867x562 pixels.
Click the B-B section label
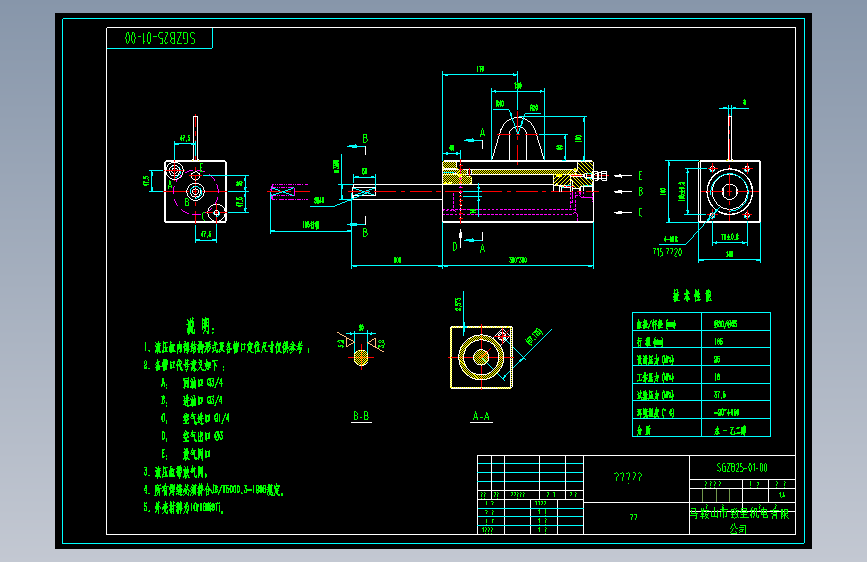point(361,416)
